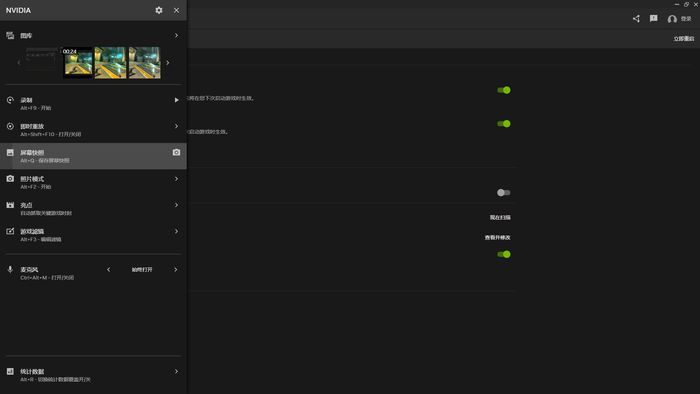Screen dimensions: 700x394
Task: Switch microphone mode with right arrow
Action: pos(175,270)
